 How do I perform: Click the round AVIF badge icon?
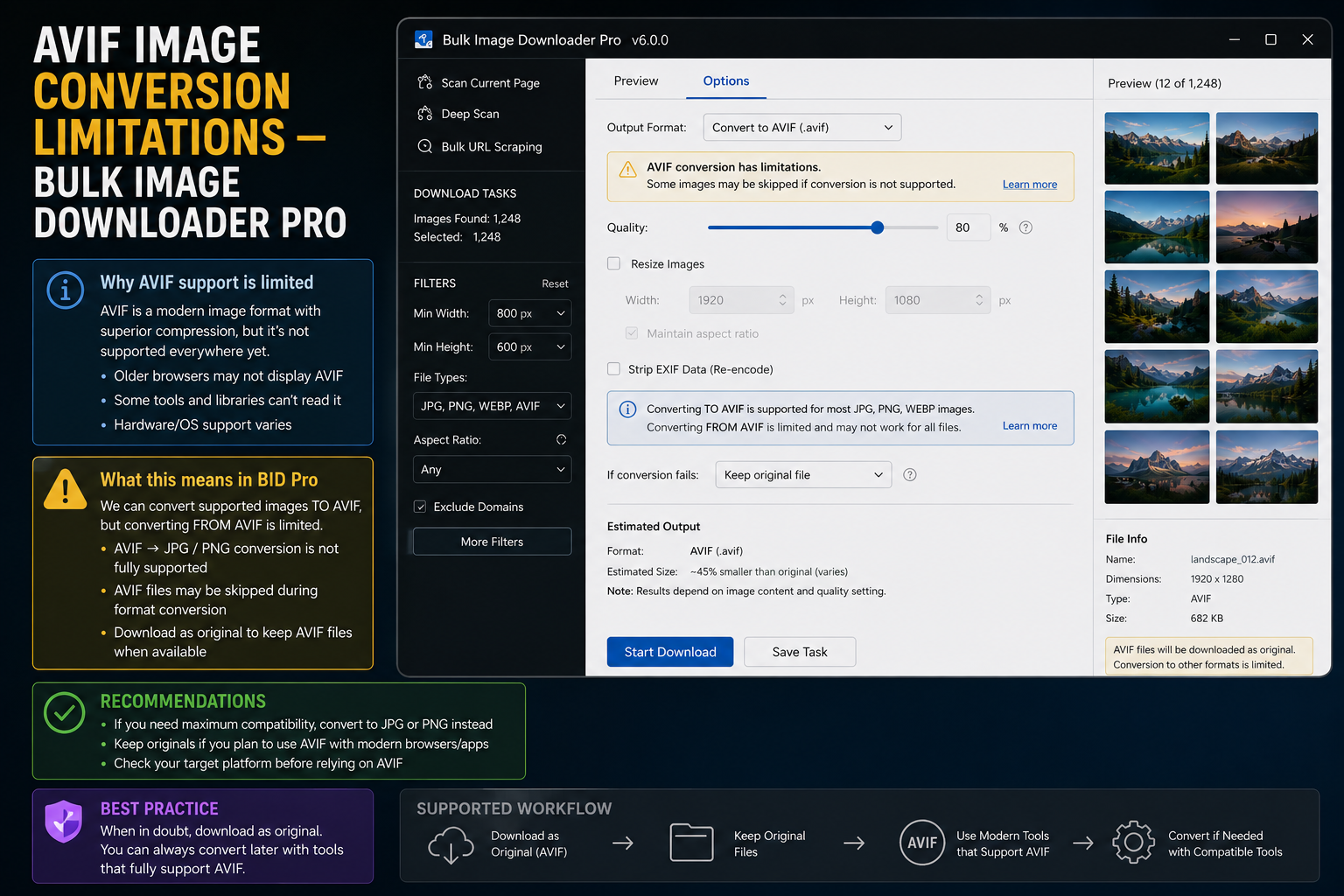click(x=922, y=843)
